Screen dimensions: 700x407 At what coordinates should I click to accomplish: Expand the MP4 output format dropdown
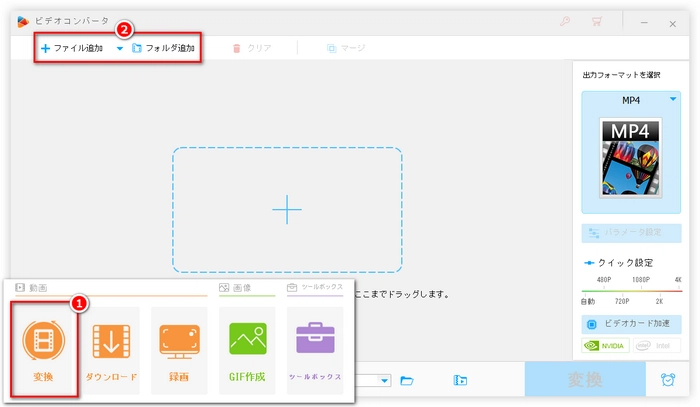click(x=674, y=99)
